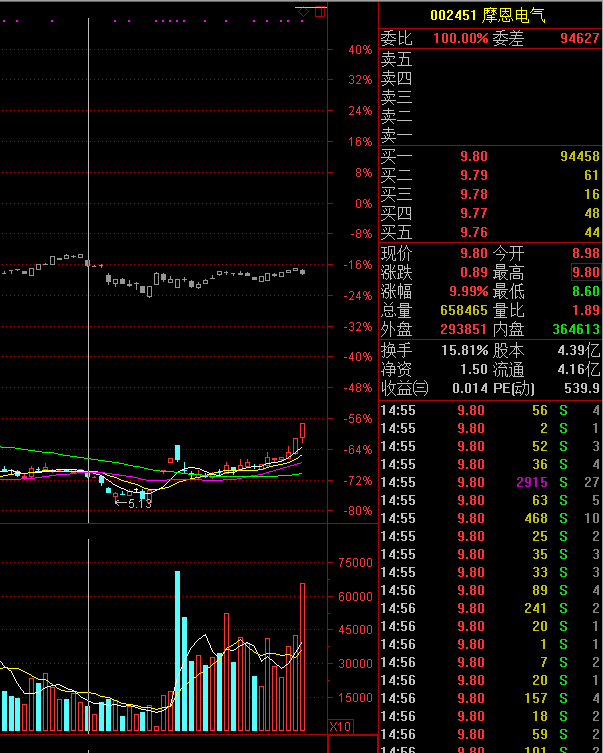The width and height of the screenshot is (603, 753).
Task: Click the 75000 volume axis label
Action: pos(355,563)
